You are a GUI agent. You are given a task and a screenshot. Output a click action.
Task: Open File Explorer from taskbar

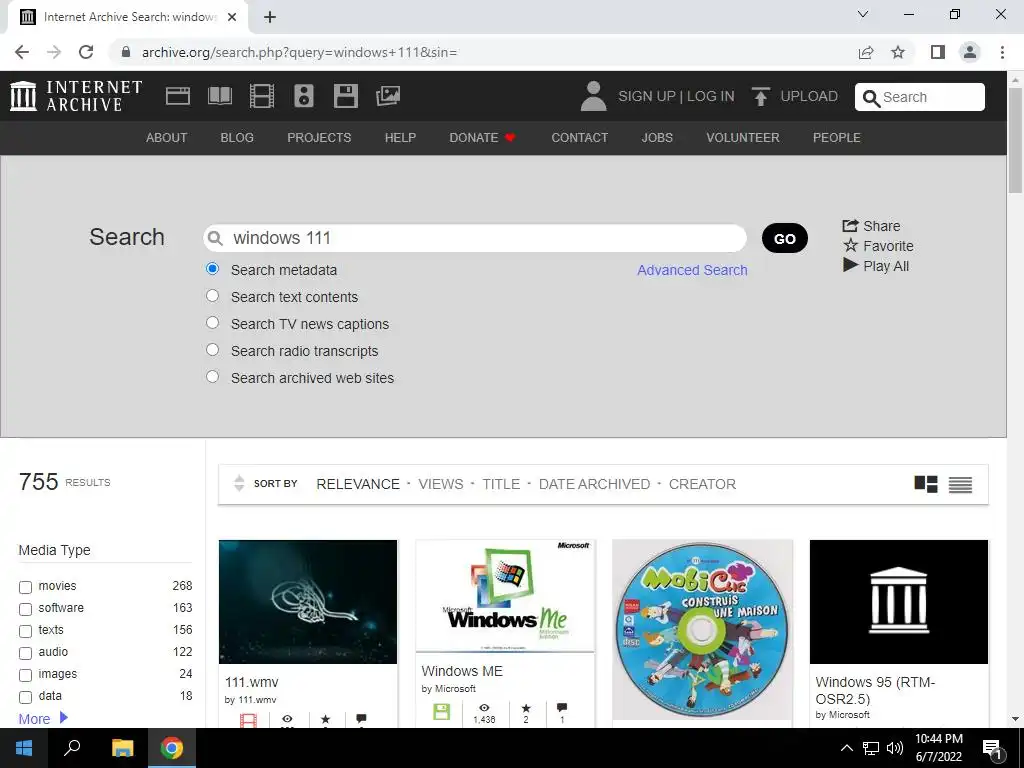[x=122, y=748]
